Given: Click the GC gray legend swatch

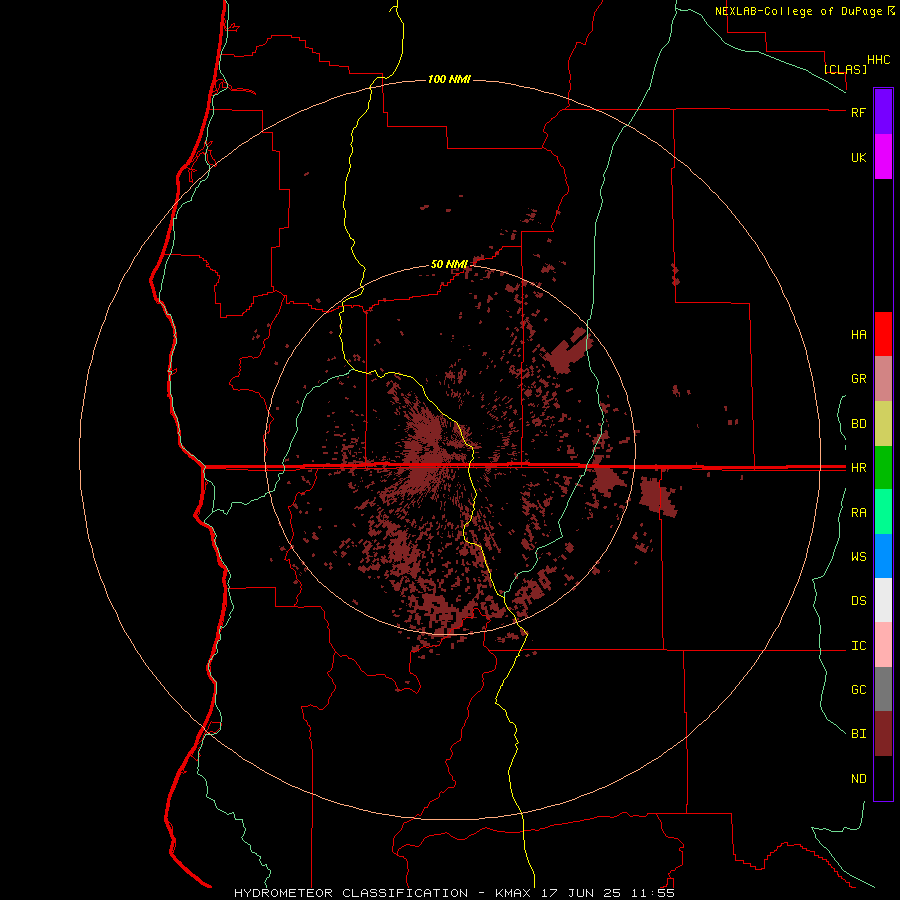Looking at the screenshot, I should 883,689.
